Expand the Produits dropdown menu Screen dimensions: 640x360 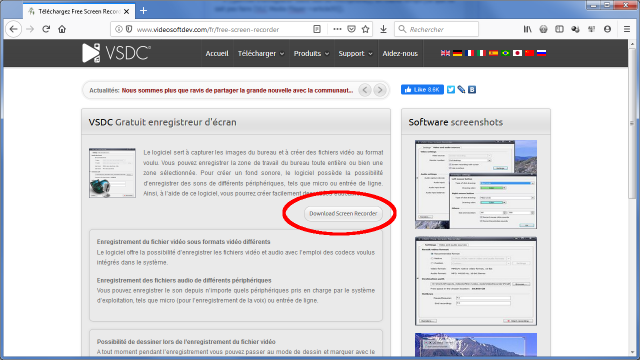click(x=311, y=53)
